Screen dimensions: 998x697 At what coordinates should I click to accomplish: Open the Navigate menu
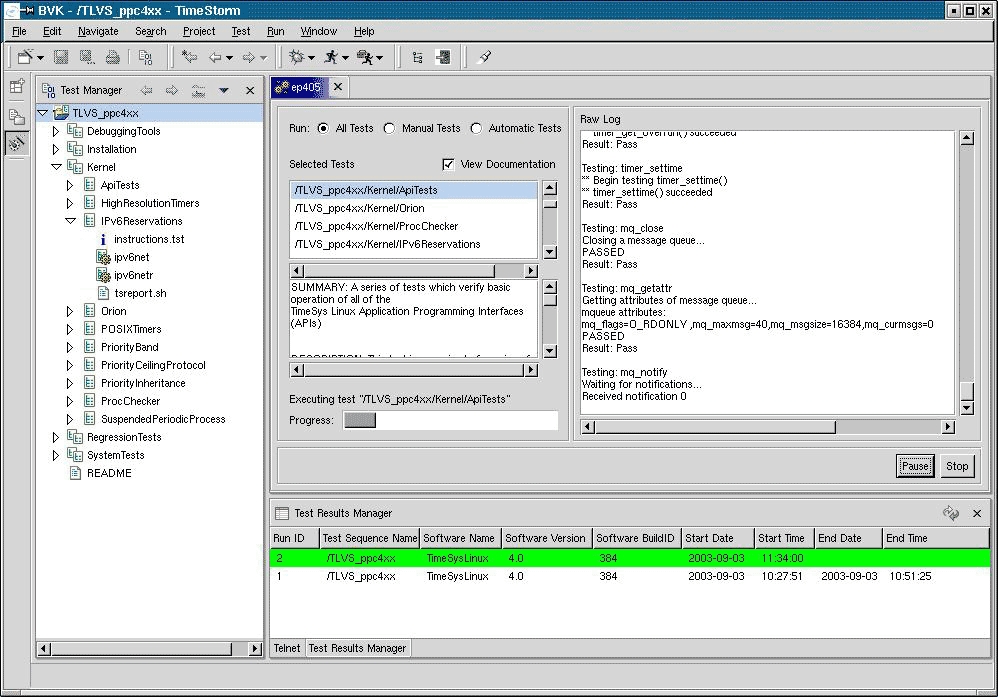coord(98,31)
